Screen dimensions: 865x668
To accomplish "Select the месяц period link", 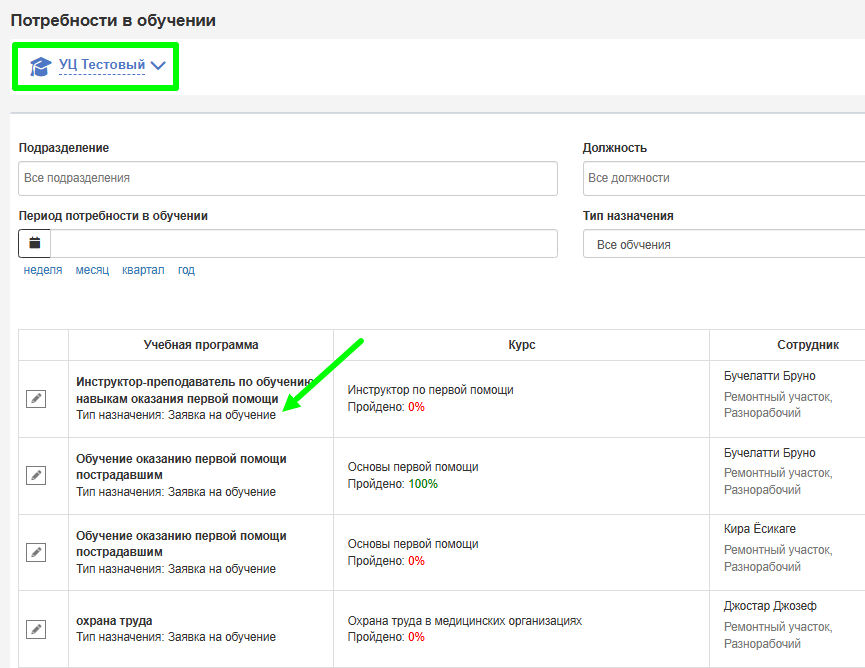I will (92, 270).
